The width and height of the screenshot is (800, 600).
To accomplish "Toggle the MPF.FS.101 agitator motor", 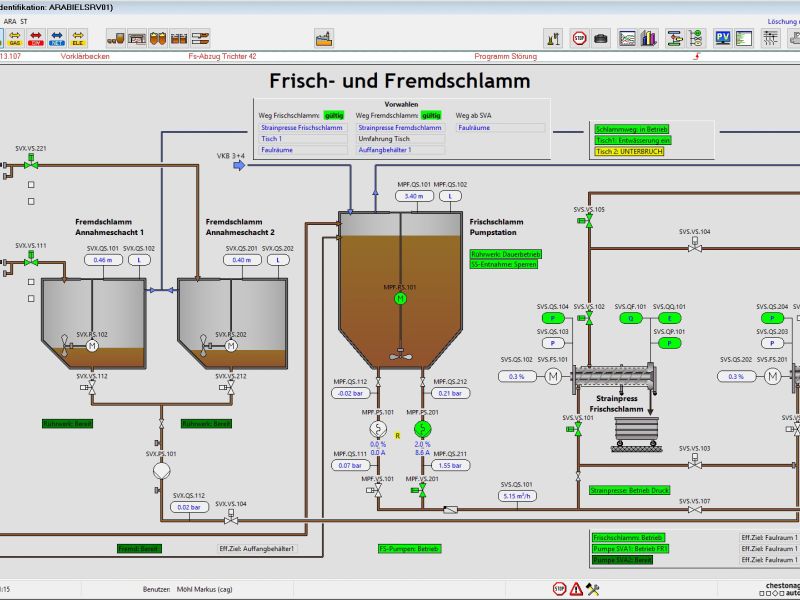I will click(400, 298).
